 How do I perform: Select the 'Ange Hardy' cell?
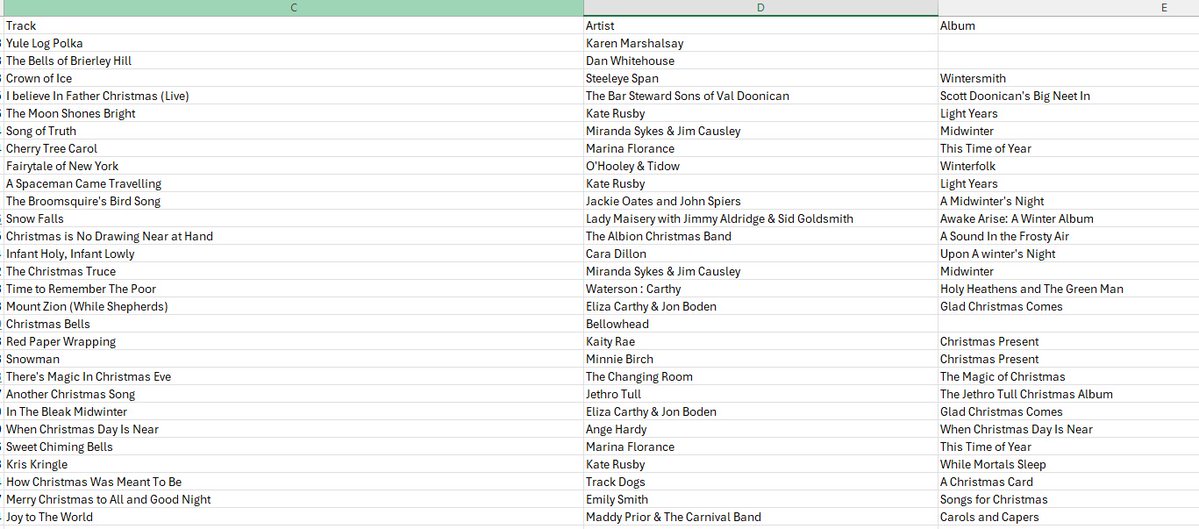(761, 430)
